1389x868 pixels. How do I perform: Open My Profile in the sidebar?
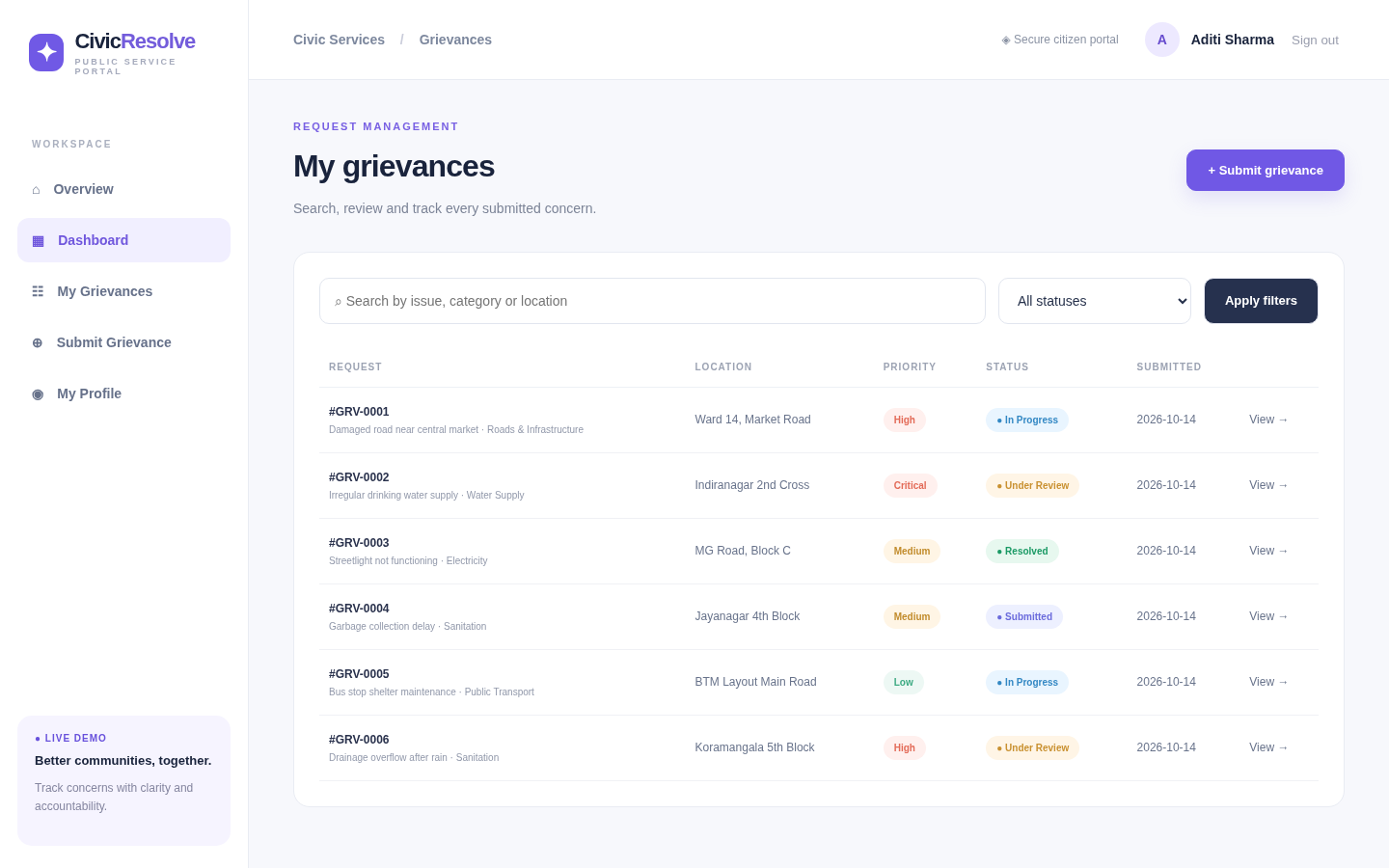coord(123,393)
